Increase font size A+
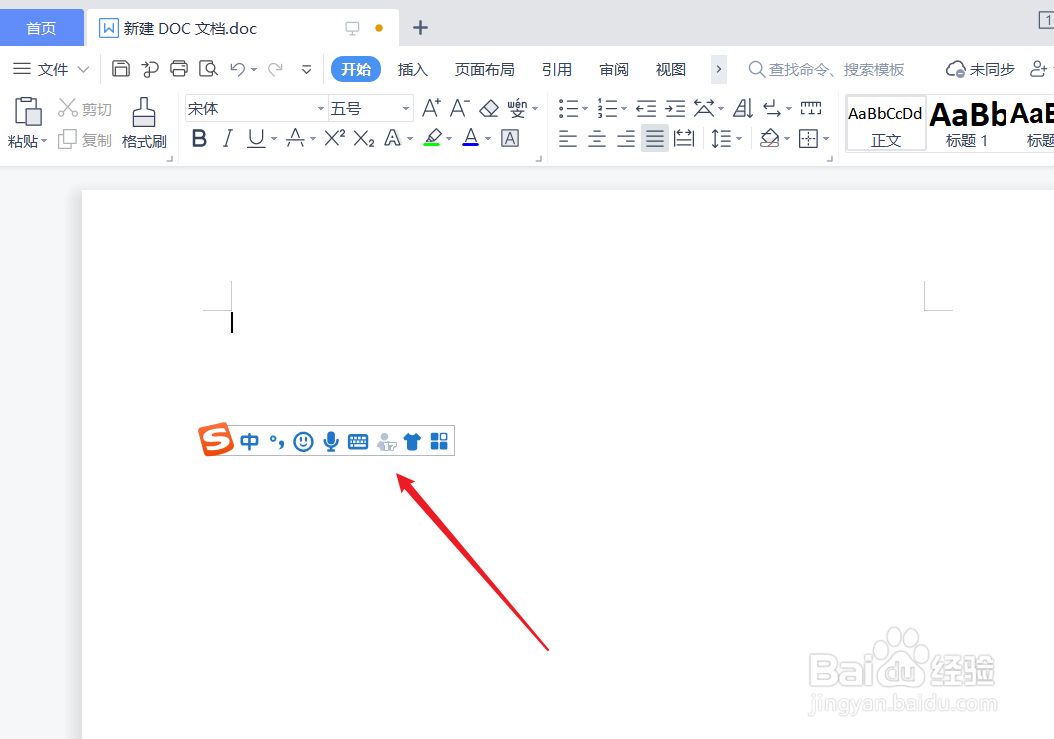Viewport: 1054px width, 739px height. [x=431, y=108]
